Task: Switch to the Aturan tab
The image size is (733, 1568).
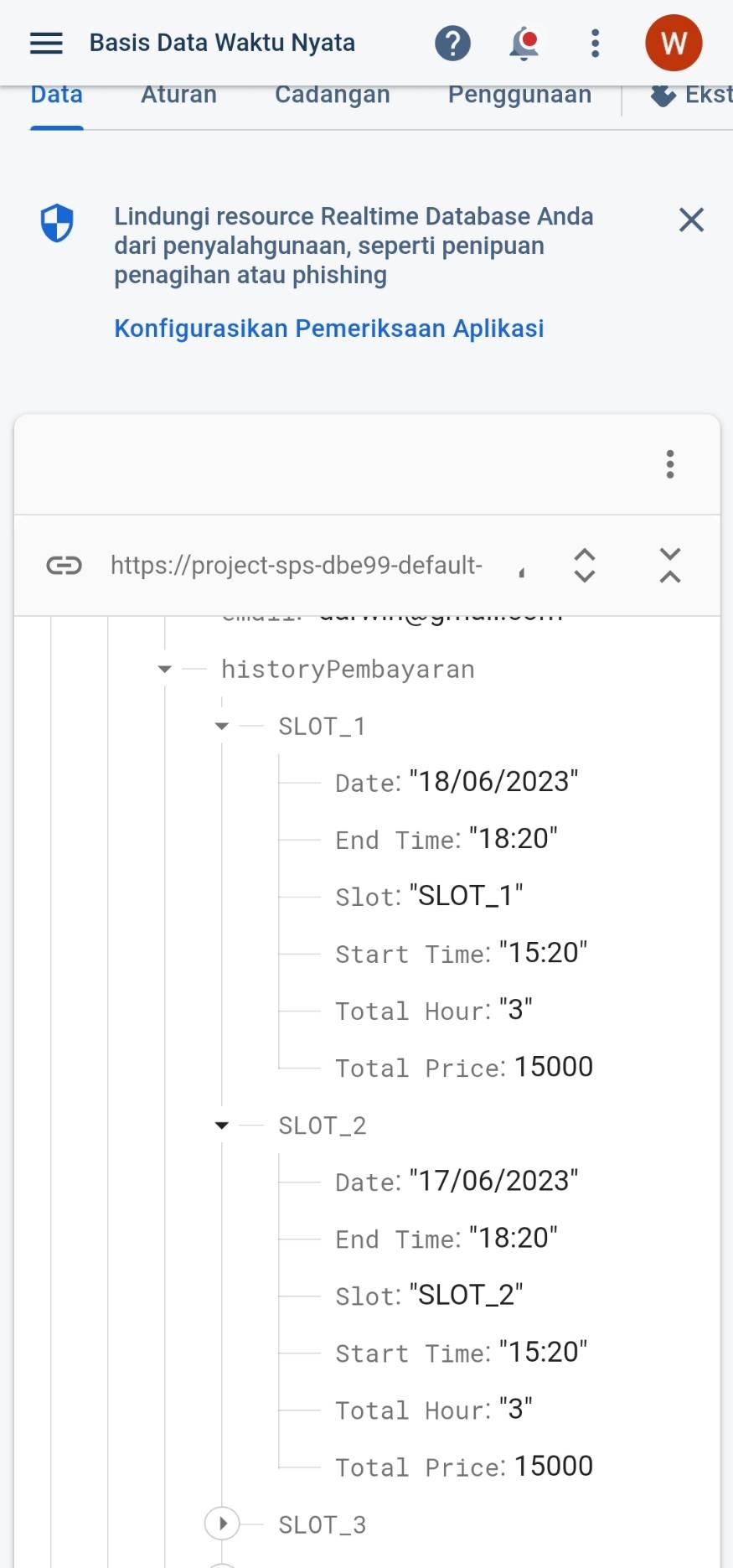Action: pyautogui.click(x=178, y=95)
